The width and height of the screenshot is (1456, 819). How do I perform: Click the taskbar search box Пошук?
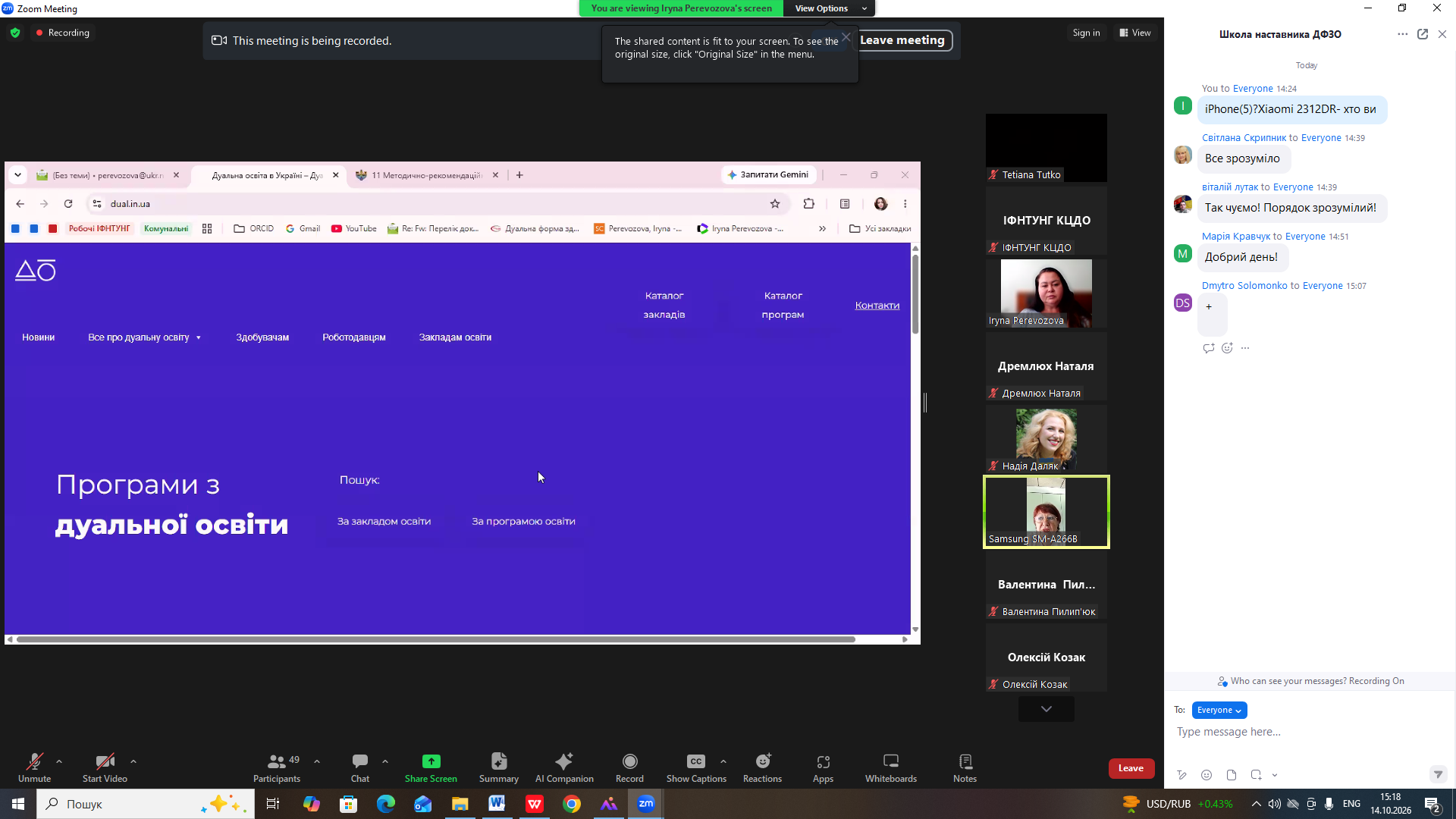tap(146, 804)
